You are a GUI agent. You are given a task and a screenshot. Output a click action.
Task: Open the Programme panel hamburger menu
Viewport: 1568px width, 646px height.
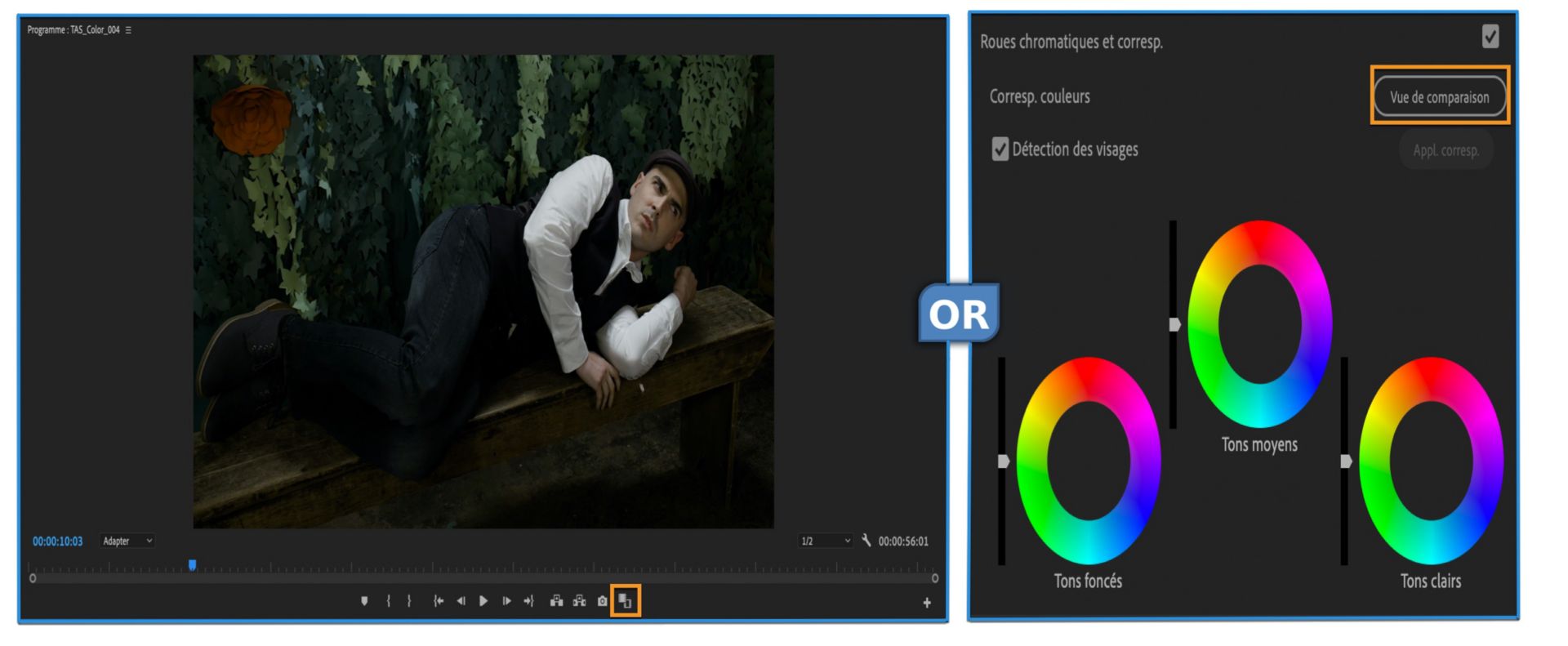tap(128, 30)
